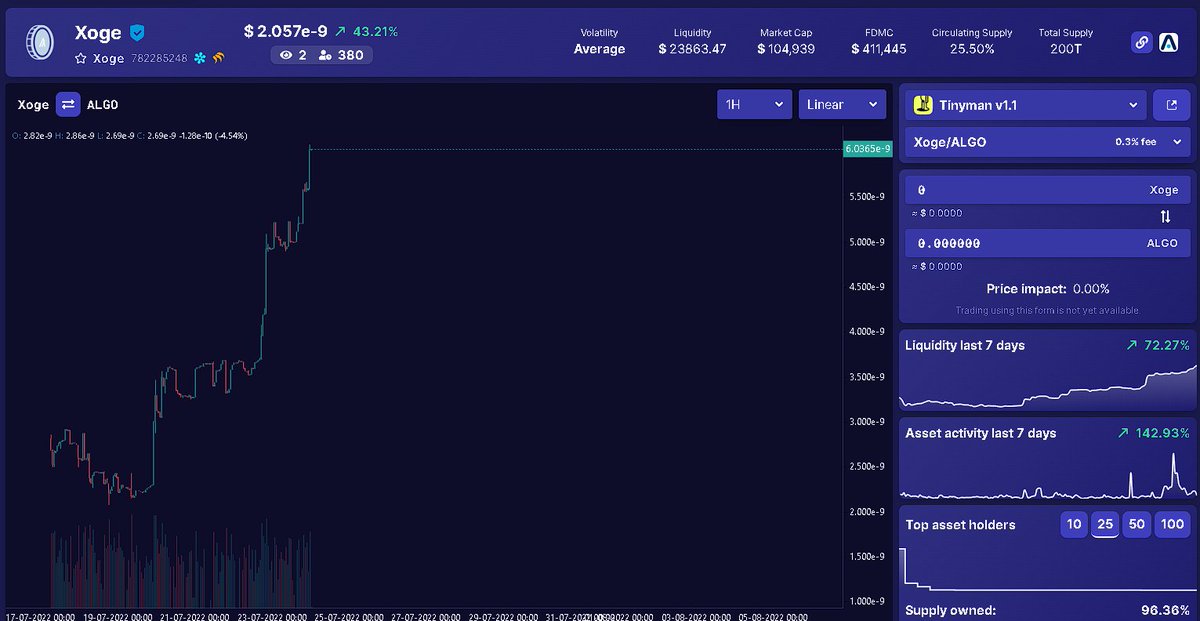Click the Xoge asset ID 782285248
1200x621 pixels.
click(x=160, y=58)
